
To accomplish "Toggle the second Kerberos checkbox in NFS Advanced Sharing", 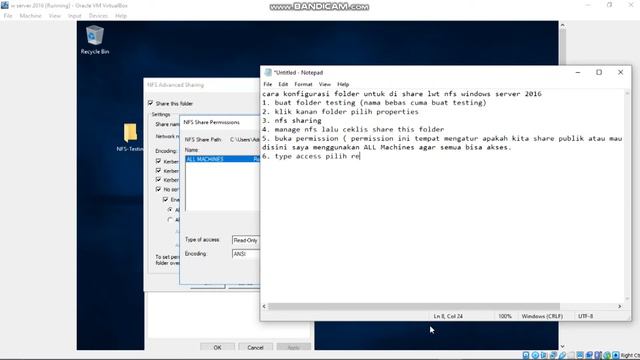I will [158, 170].
